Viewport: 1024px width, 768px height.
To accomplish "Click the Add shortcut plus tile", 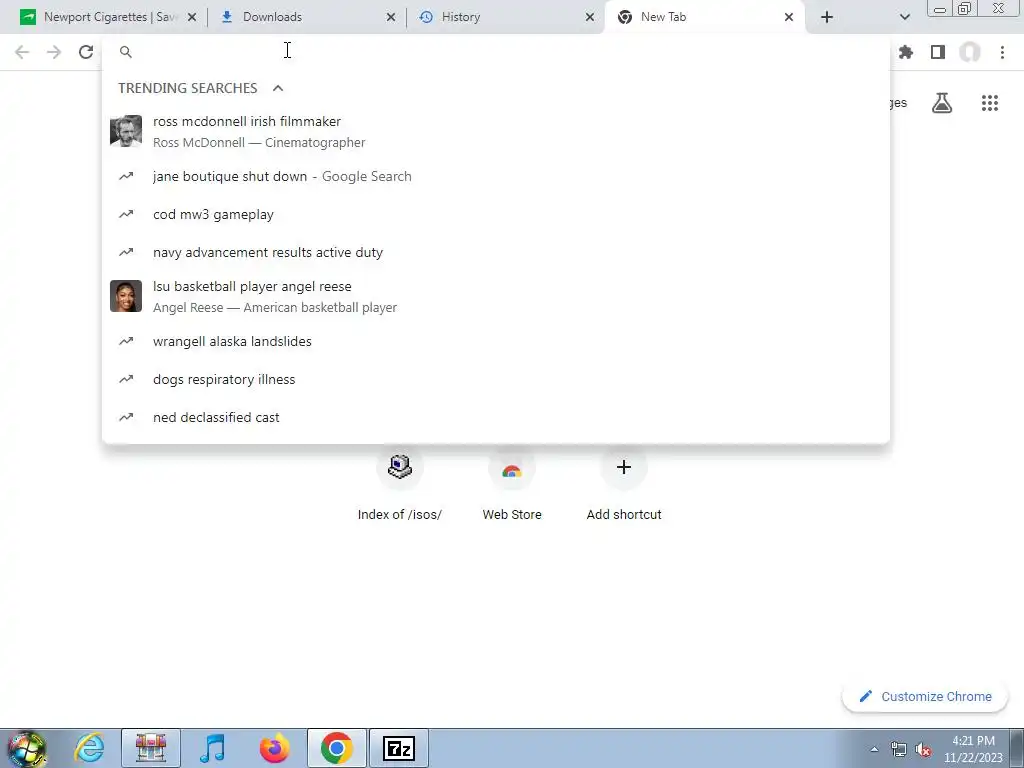I will coord(624,483).
